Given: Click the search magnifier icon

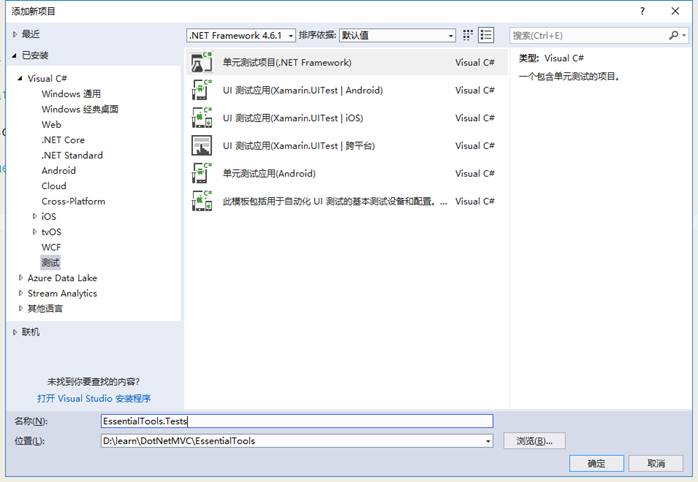Looking at the screenshot, I should pyautogui.click(x=674, y=35).
